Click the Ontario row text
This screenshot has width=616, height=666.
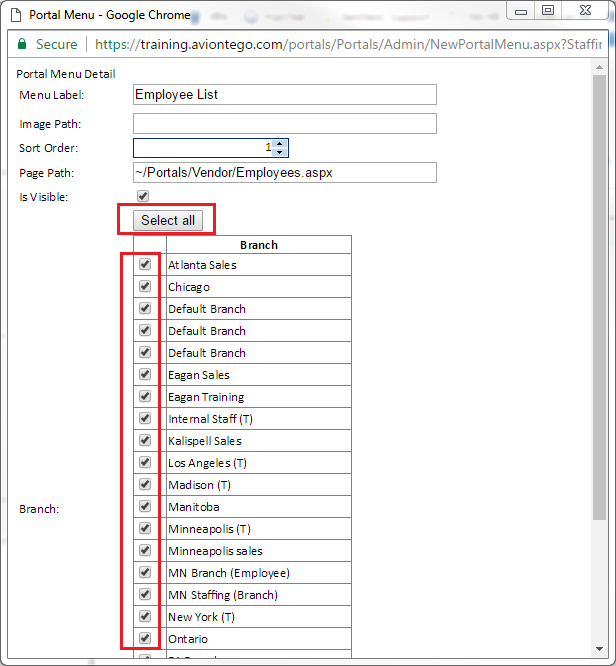(188, 639)
